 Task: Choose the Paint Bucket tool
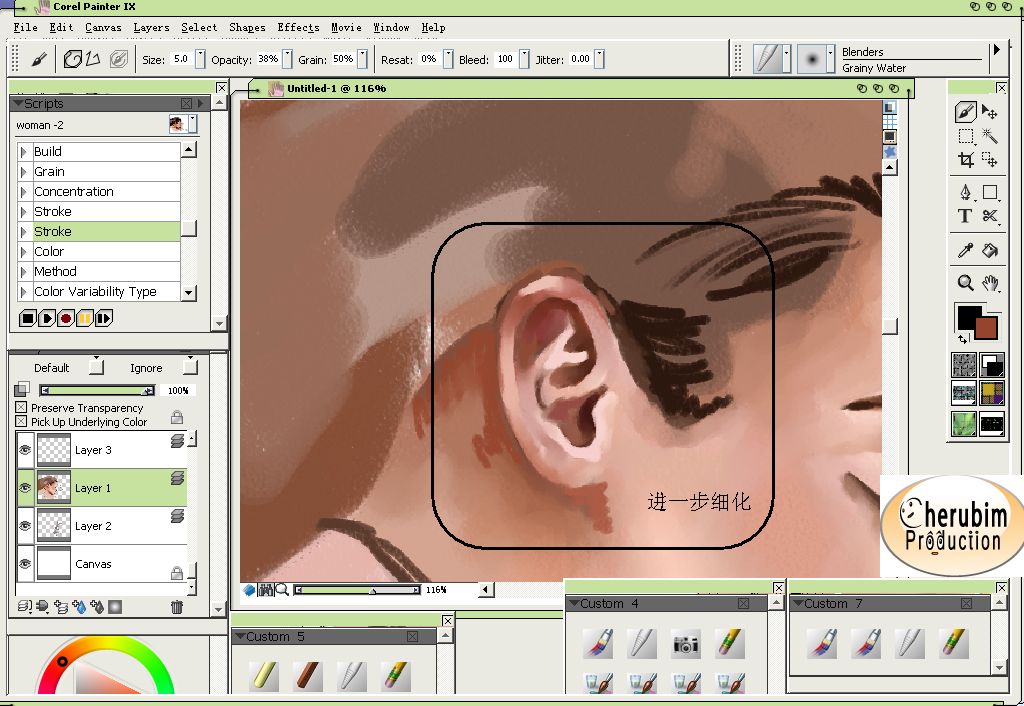(x=990, y=249)
